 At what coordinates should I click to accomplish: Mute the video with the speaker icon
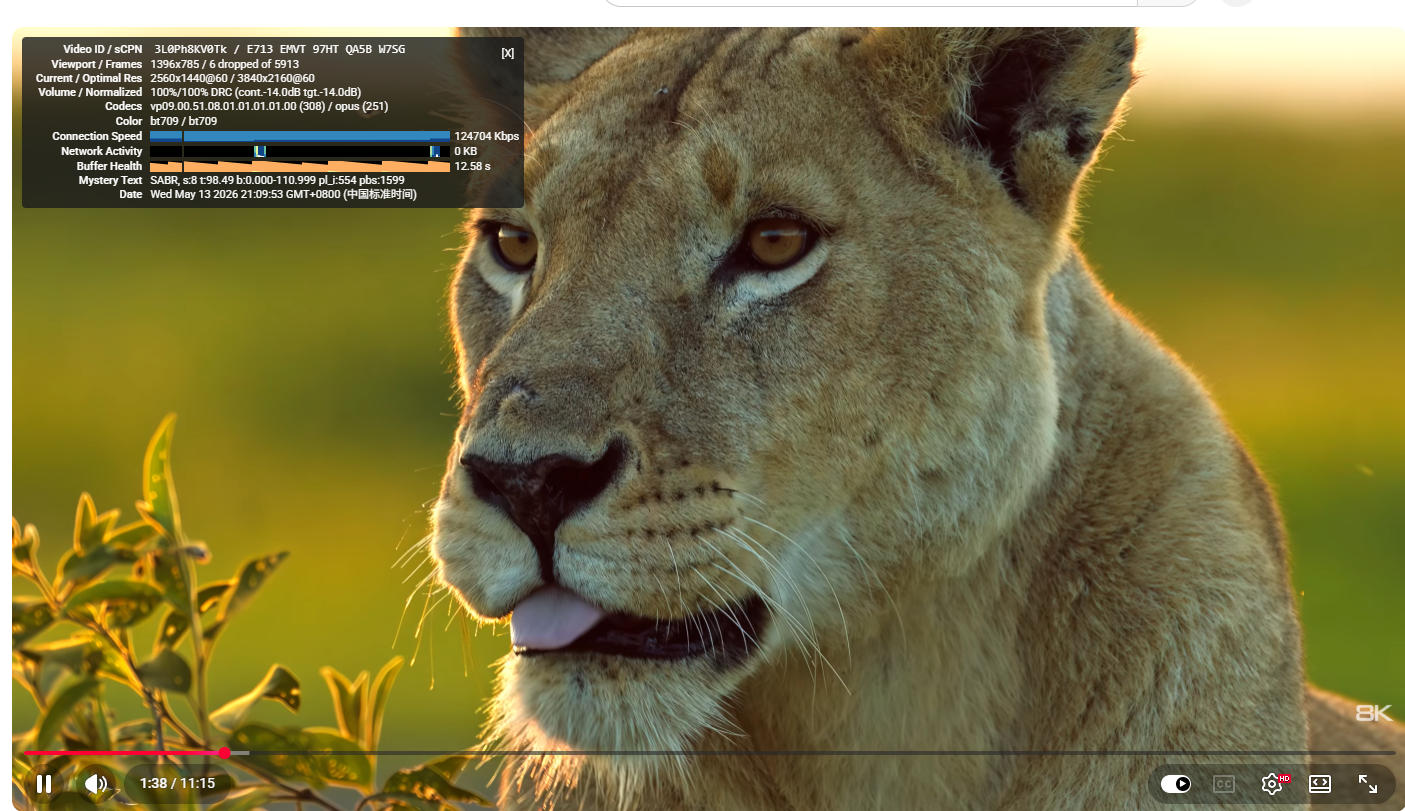coord(96,784)
